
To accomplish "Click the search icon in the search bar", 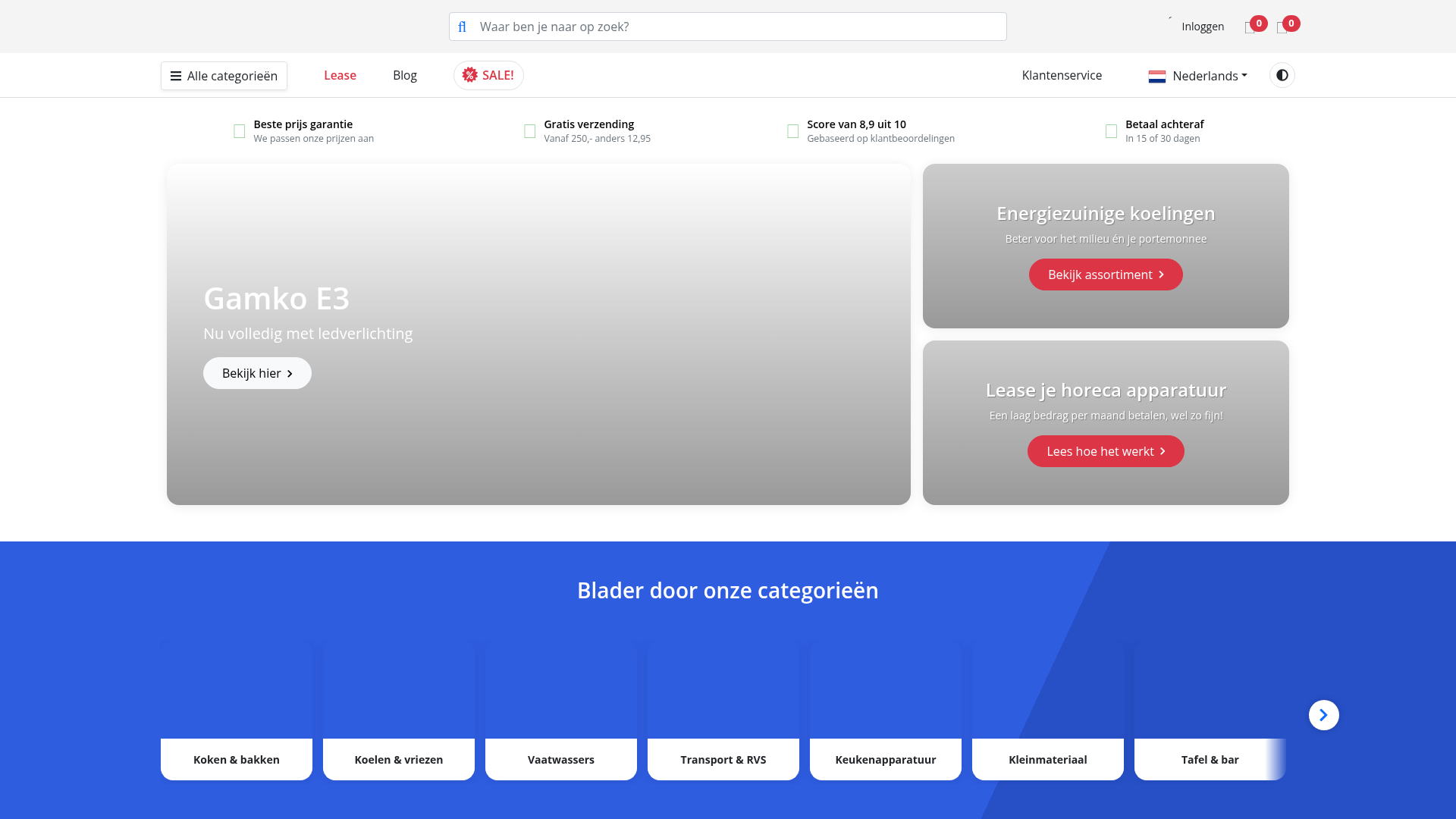I will 462,27.
